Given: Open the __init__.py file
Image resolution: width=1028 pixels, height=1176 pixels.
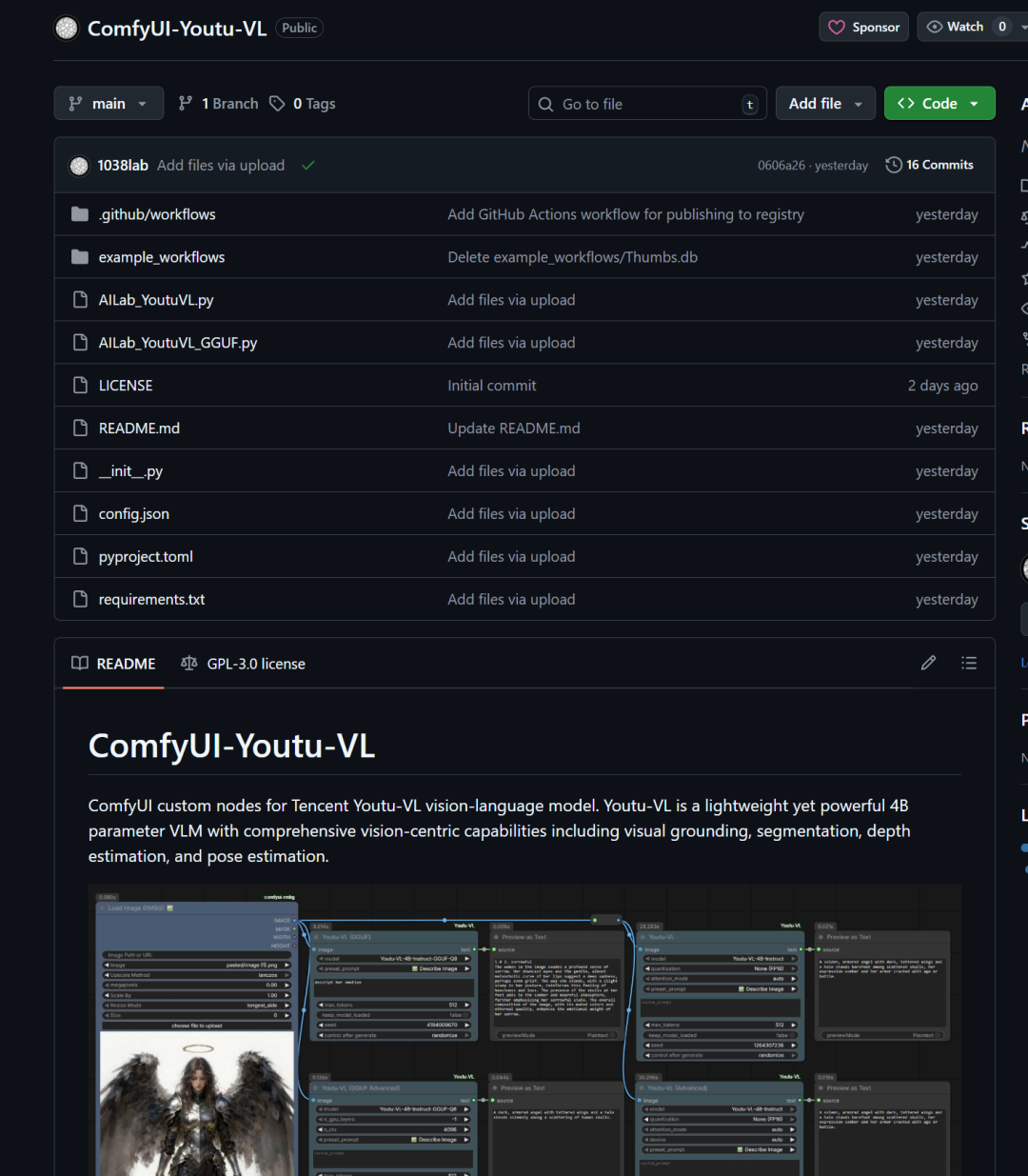Looking at the screenshot, I should pyautogui.click(x=130, y=471).
